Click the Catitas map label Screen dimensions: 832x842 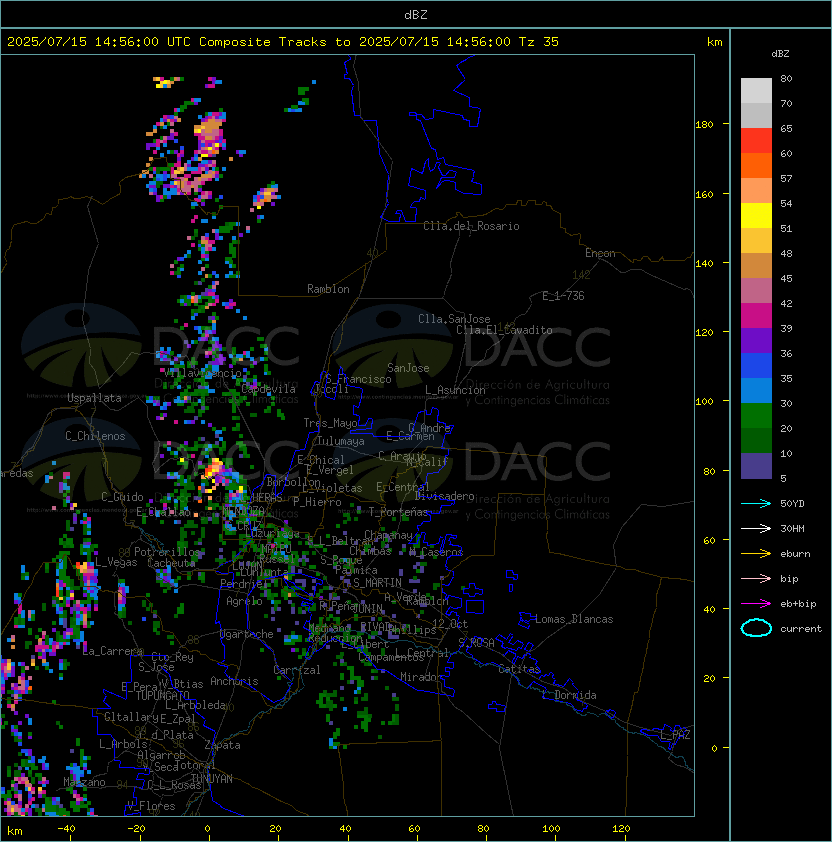[519, 669]
